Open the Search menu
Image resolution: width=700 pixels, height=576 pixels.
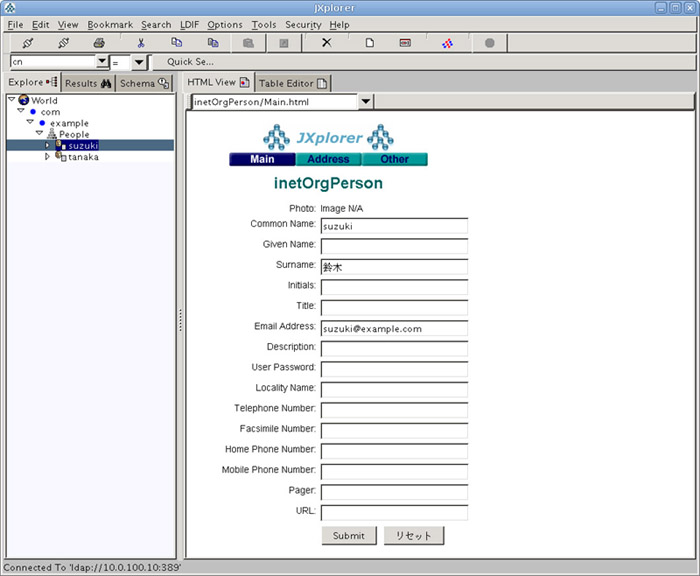[x=156, y=25]
